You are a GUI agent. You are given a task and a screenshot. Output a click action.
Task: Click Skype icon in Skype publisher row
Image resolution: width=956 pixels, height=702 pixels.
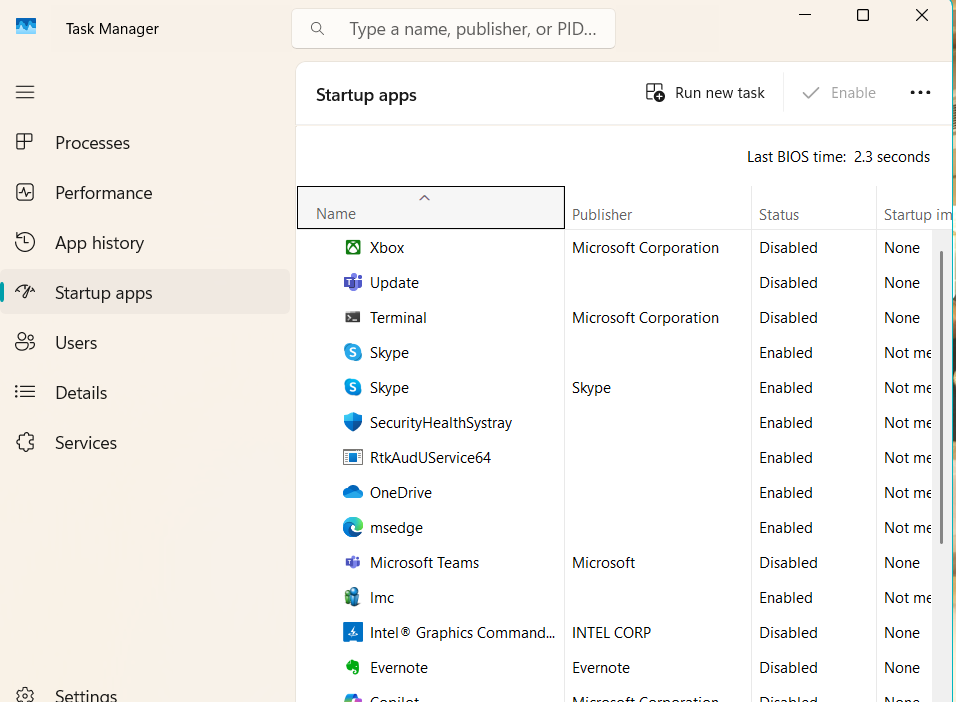click(x=352, y=387)
